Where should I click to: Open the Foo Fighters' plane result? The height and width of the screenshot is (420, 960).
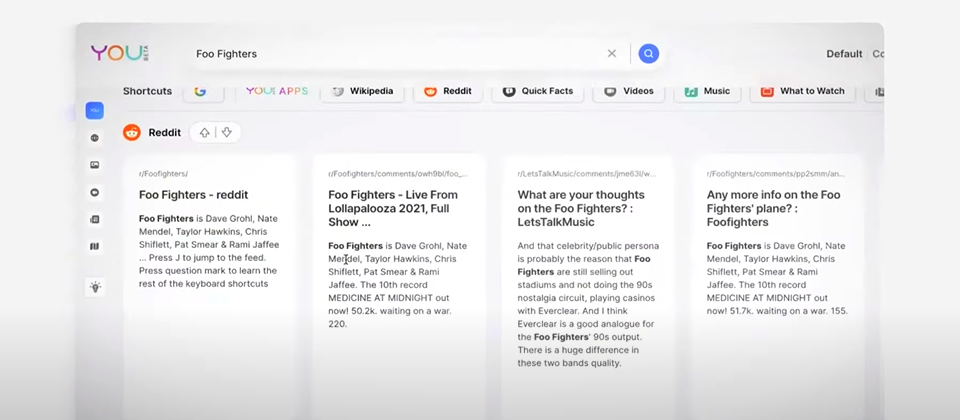click(773, 208)
